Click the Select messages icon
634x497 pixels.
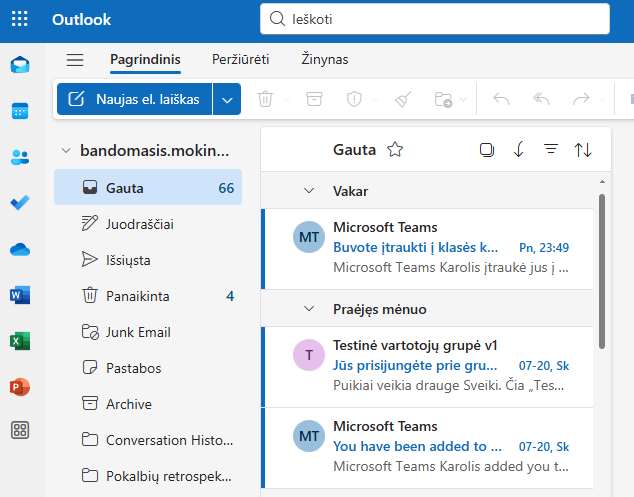[x=487, y=150]
